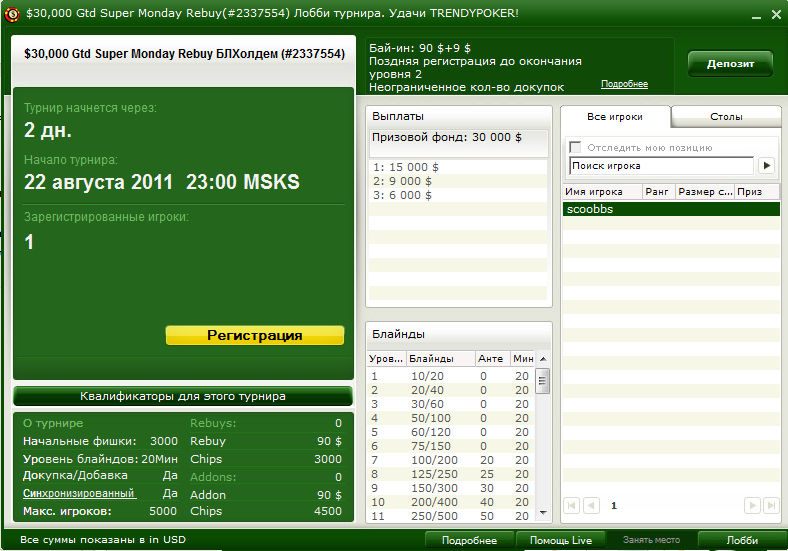Enable 'Отследить мою позицию' checkbox
The image size is (788, 551).
(575, 147)
